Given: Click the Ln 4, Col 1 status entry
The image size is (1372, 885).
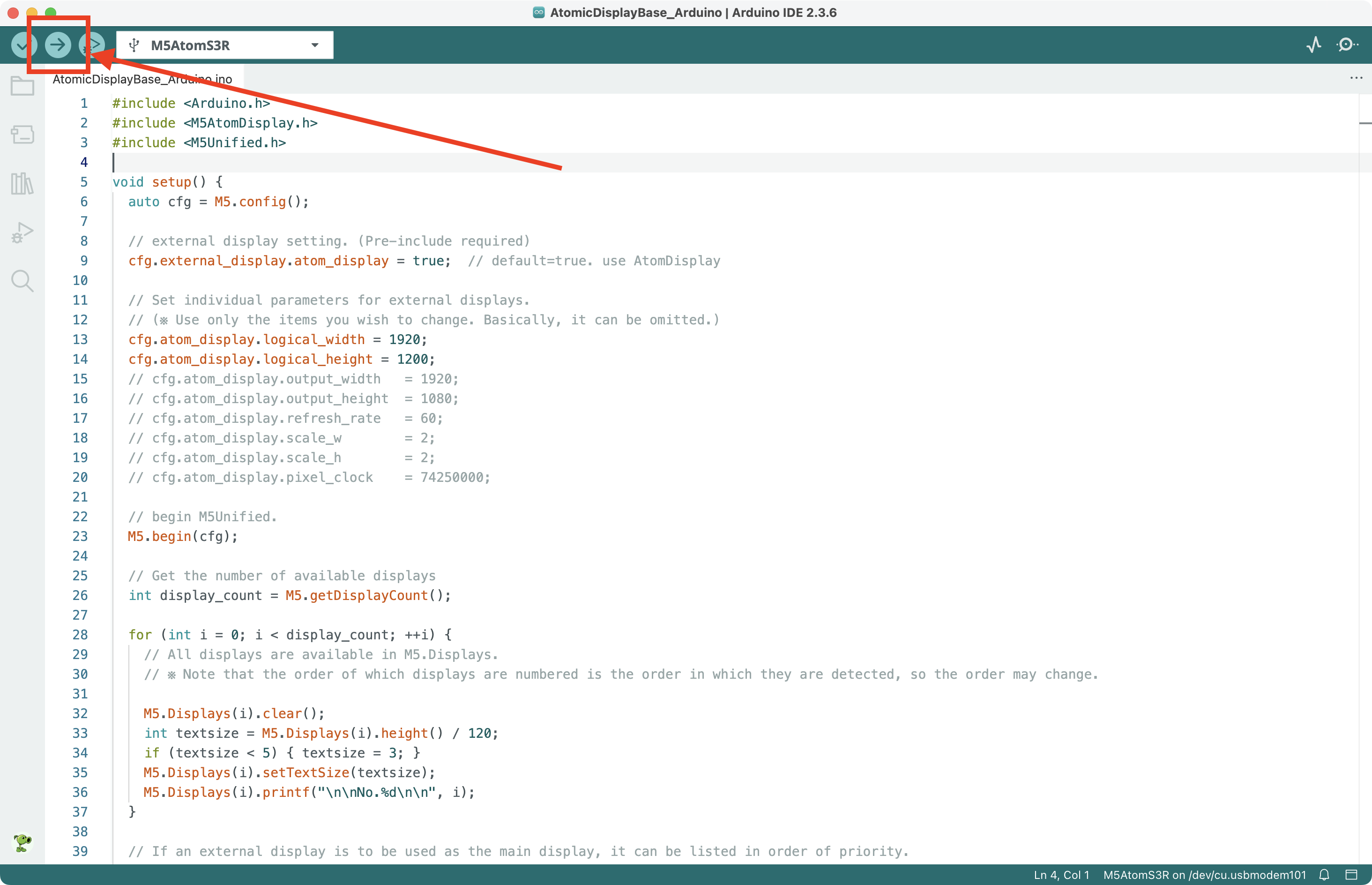Looking at the screenshot, I should 1061,875.
